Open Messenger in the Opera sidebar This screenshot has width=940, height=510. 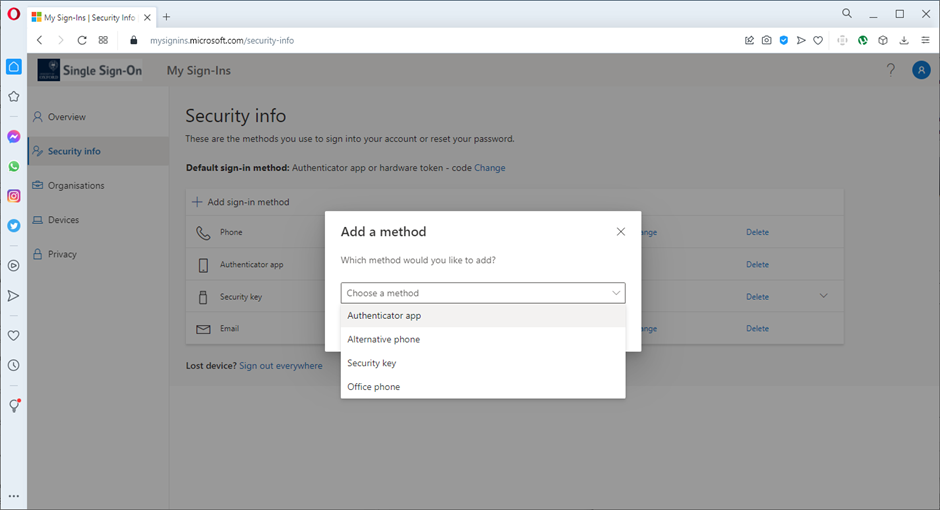pyautogui.click(x=14, y=137)
